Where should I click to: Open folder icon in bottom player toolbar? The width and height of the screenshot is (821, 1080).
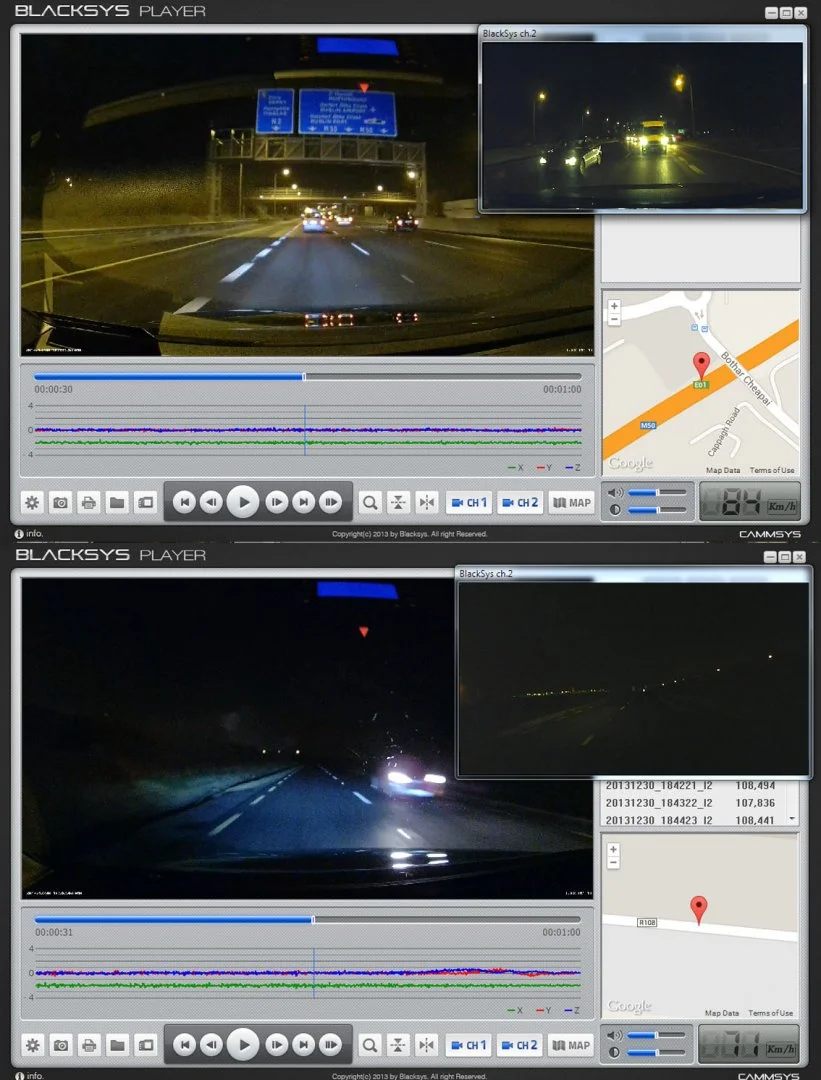pos(117,1046)
